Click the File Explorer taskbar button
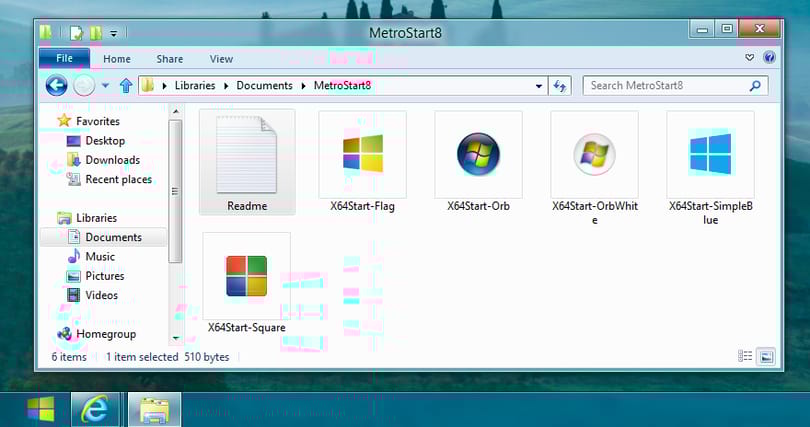The width and height of the screenshot is (810, 427). coord(153,410)
